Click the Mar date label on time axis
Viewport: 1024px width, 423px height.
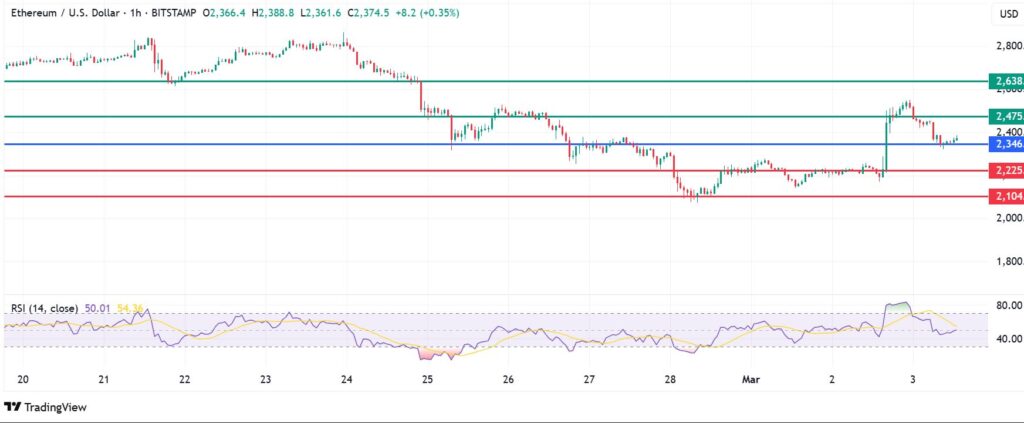point(754,380)
